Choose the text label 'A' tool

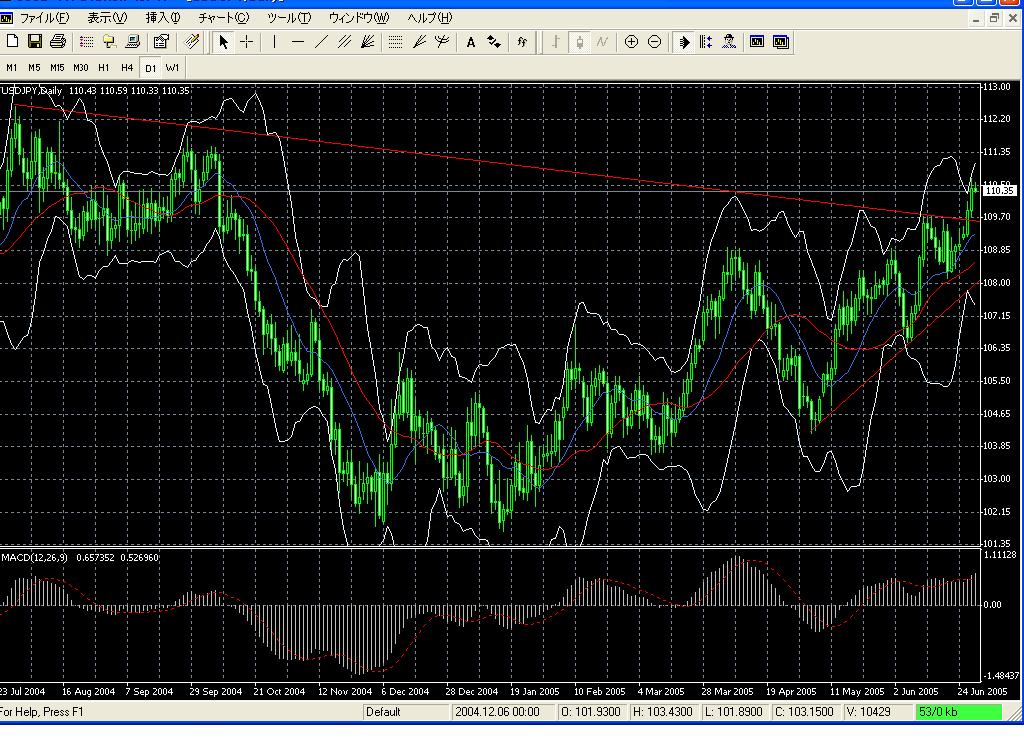(471, 41)
